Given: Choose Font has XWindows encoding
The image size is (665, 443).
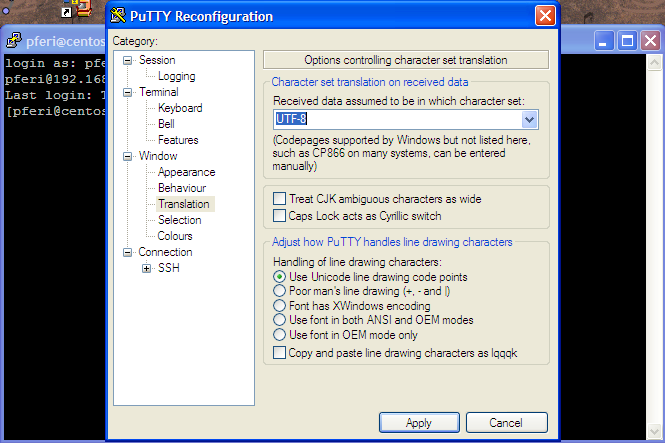Looking at the screenshot, I should (x=280, y=306).
